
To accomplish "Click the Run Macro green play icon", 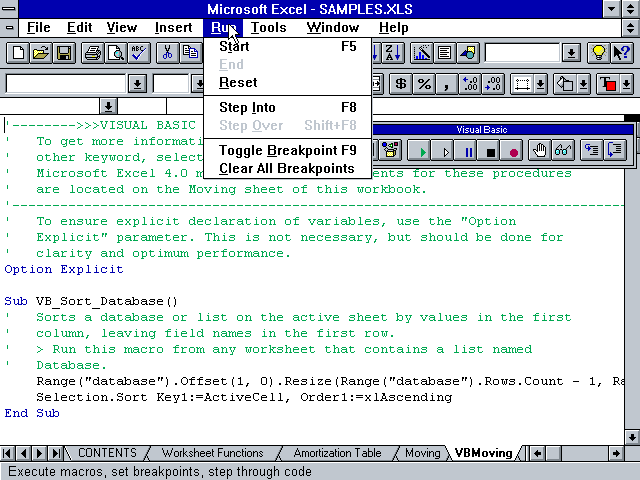I will pyautogui.click(x=423, y=151).
